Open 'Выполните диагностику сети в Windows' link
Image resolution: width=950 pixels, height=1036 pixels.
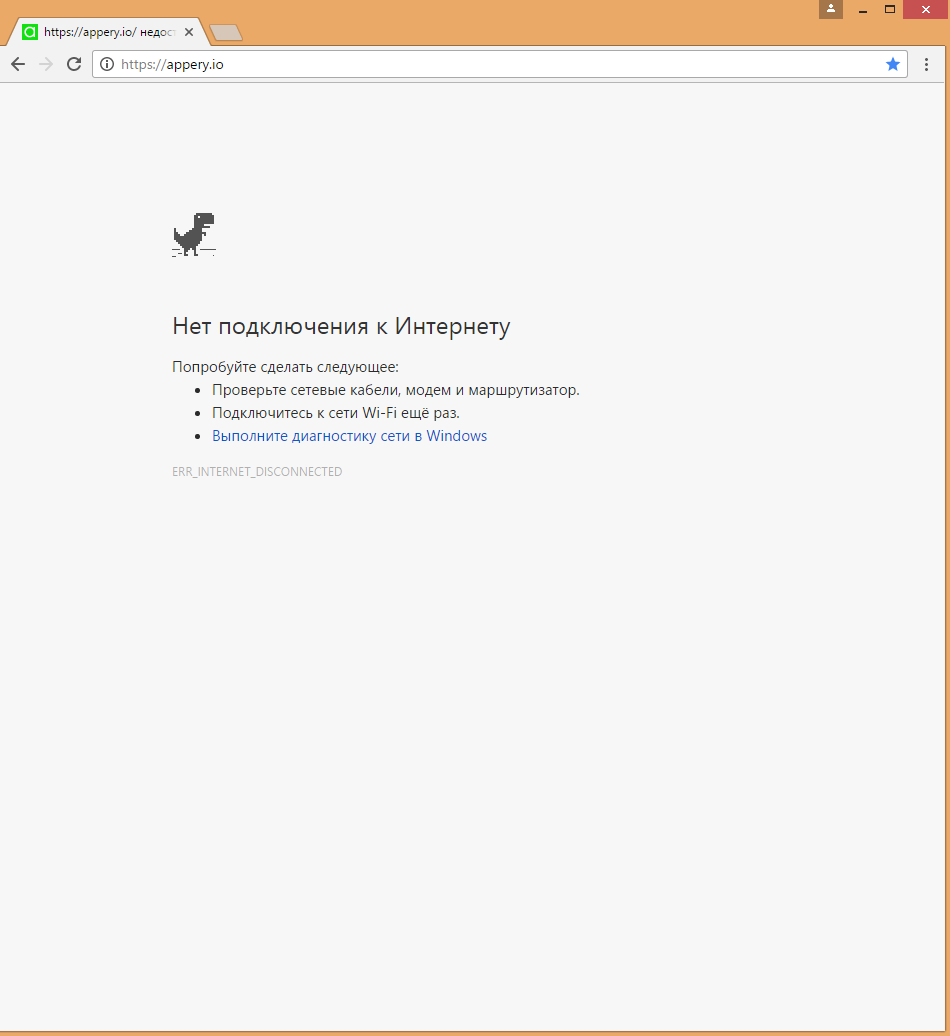(349, 436)
